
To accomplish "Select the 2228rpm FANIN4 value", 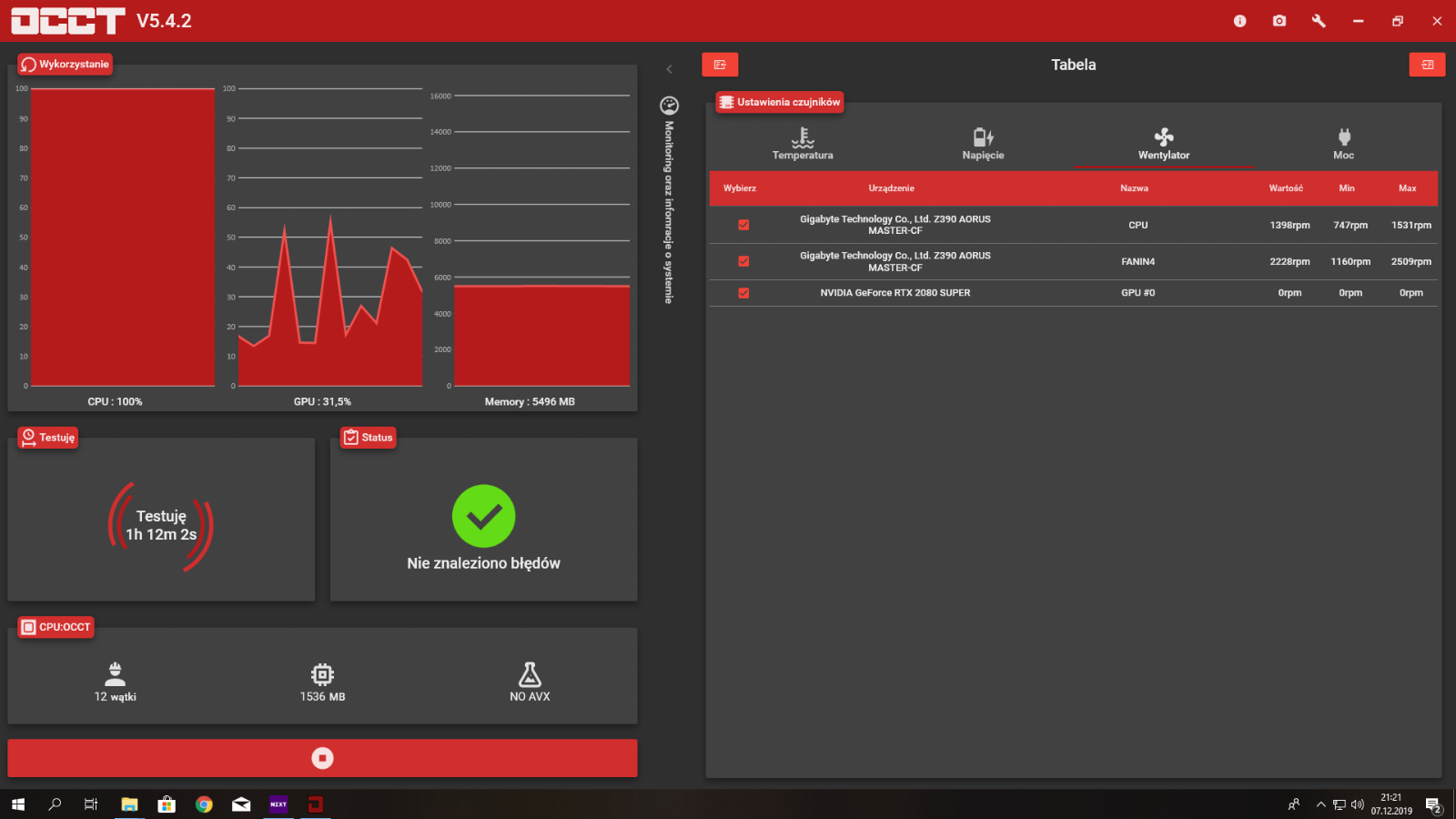I will click(1290, 261).
